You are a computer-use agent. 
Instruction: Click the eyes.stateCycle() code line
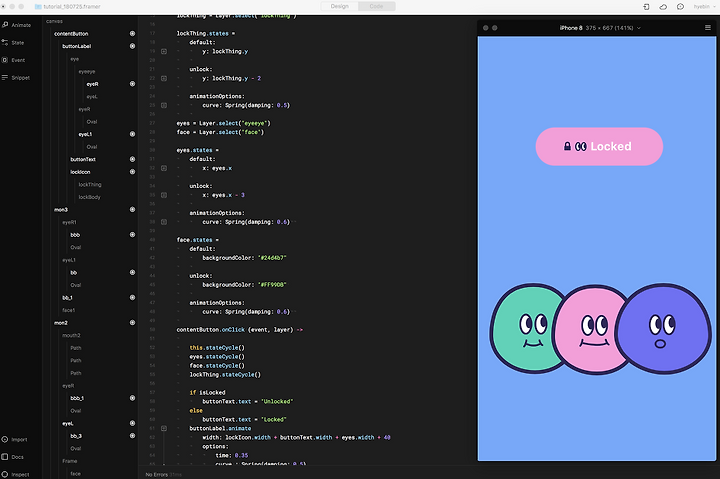(x=217, y=357)
